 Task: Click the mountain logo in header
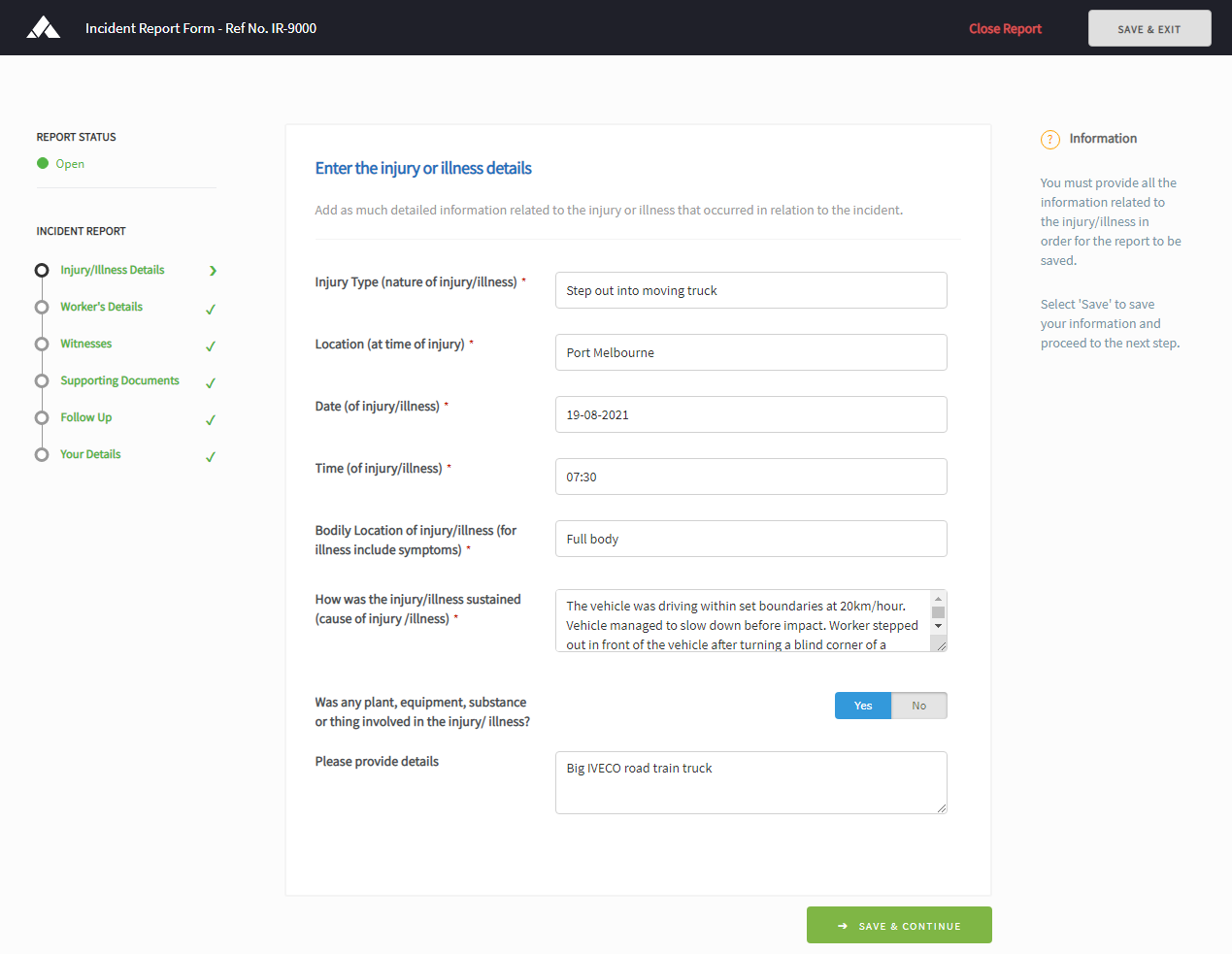point(44,27)
